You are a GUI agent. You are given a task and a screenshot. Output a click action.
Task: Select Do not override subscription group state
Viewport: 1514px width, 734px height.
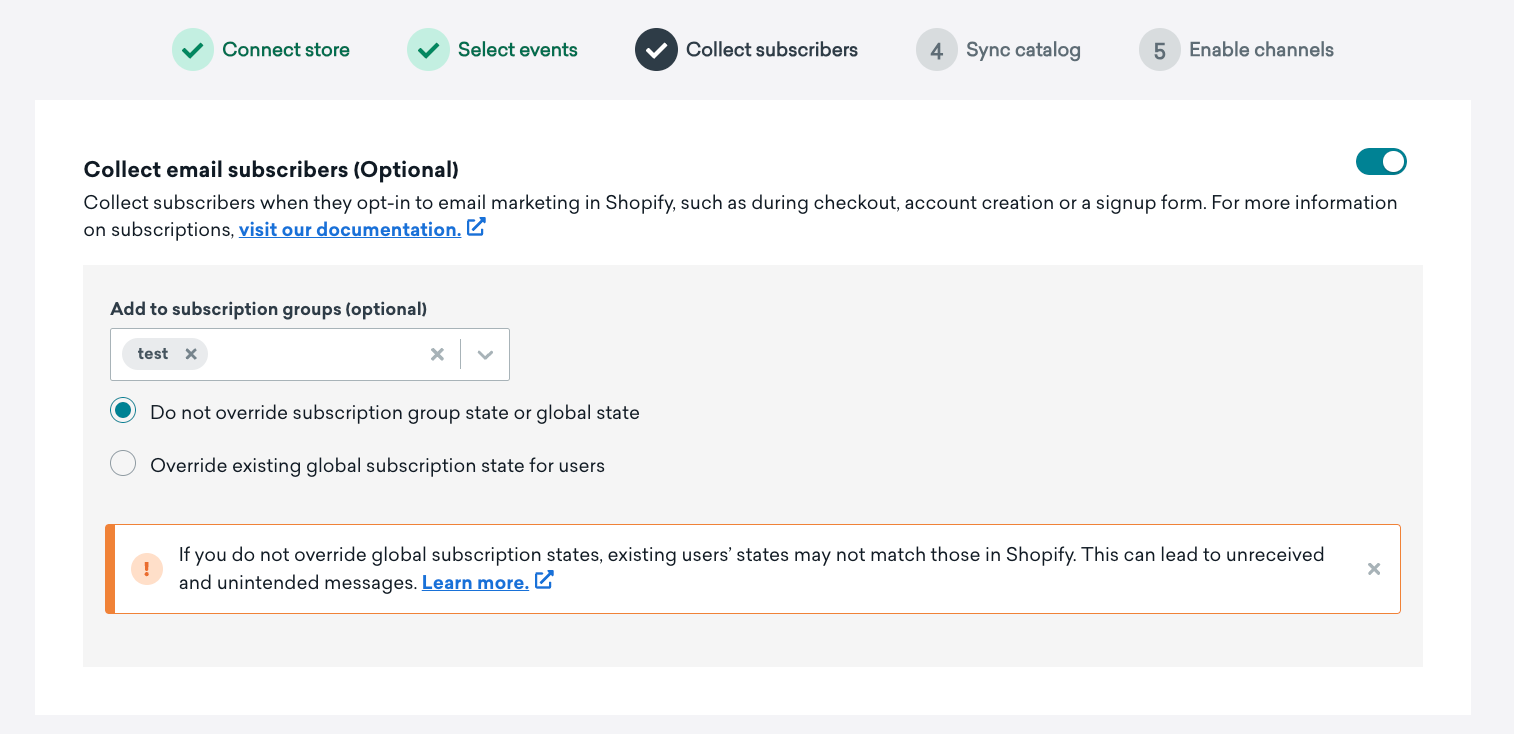[x=123, y=411]
